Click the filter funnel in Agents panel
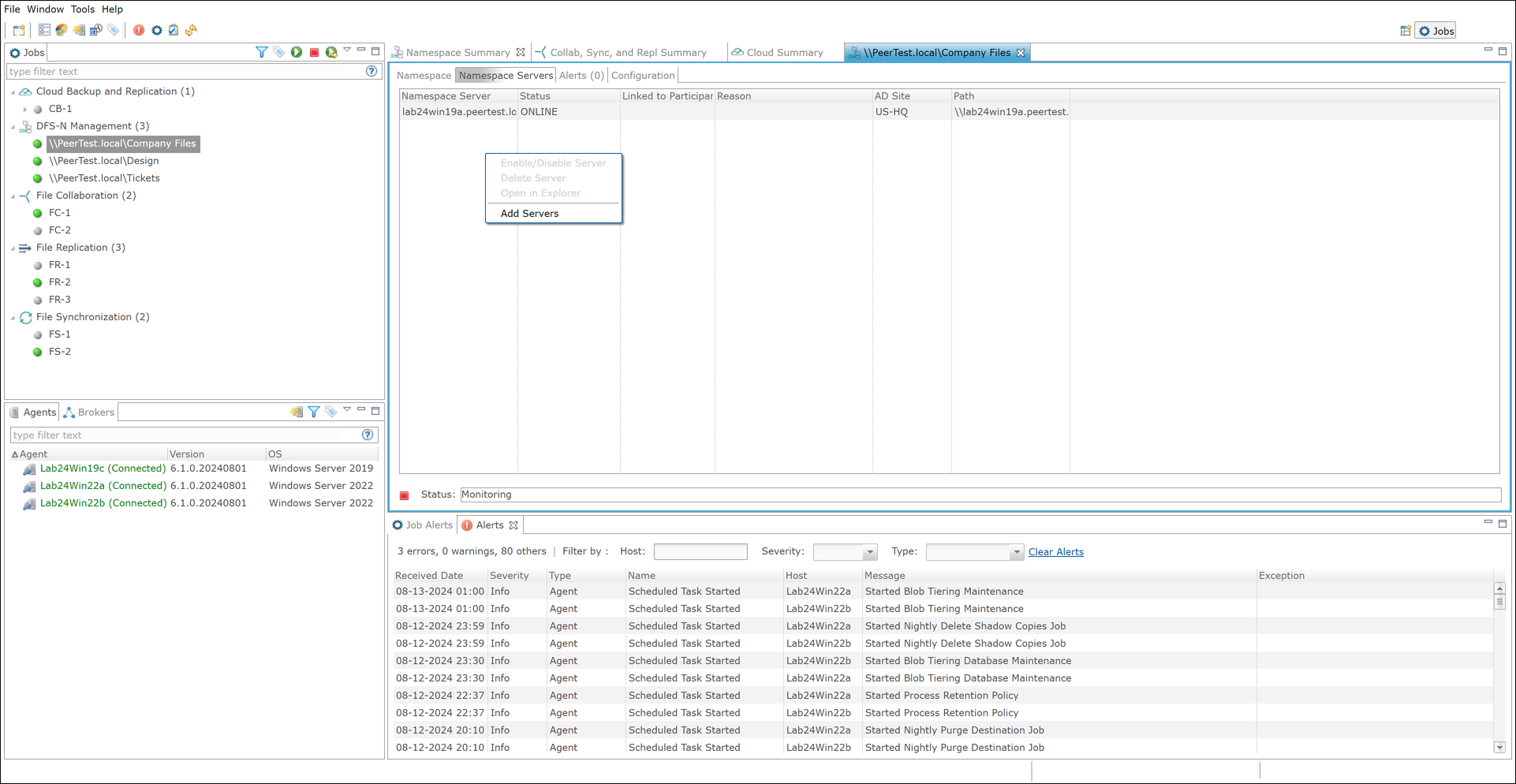The height and width of the screenshot is (784, 1516). (x=314, y=412)
